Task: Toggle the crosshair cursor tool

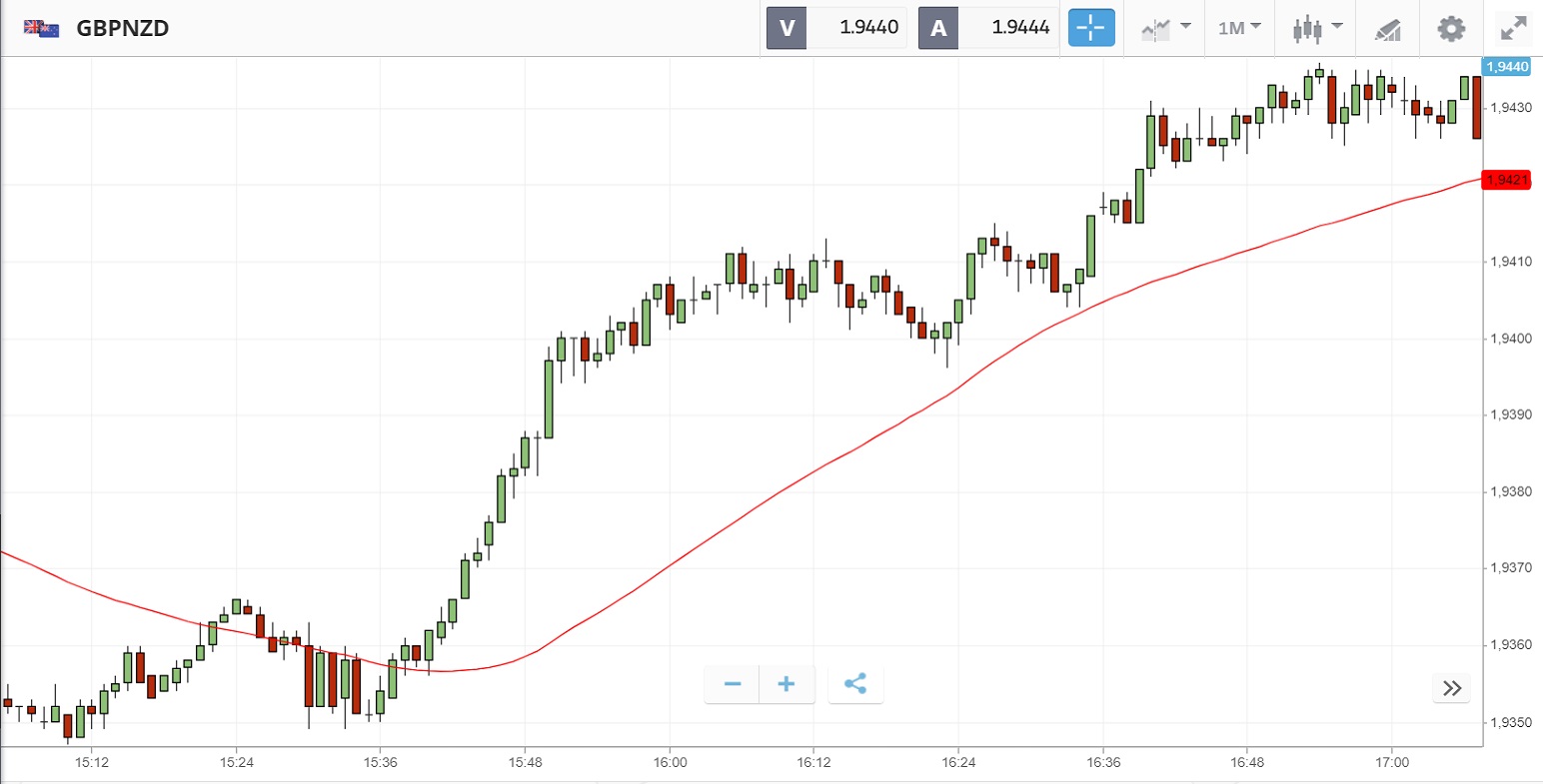Action: coord(1091,28)
